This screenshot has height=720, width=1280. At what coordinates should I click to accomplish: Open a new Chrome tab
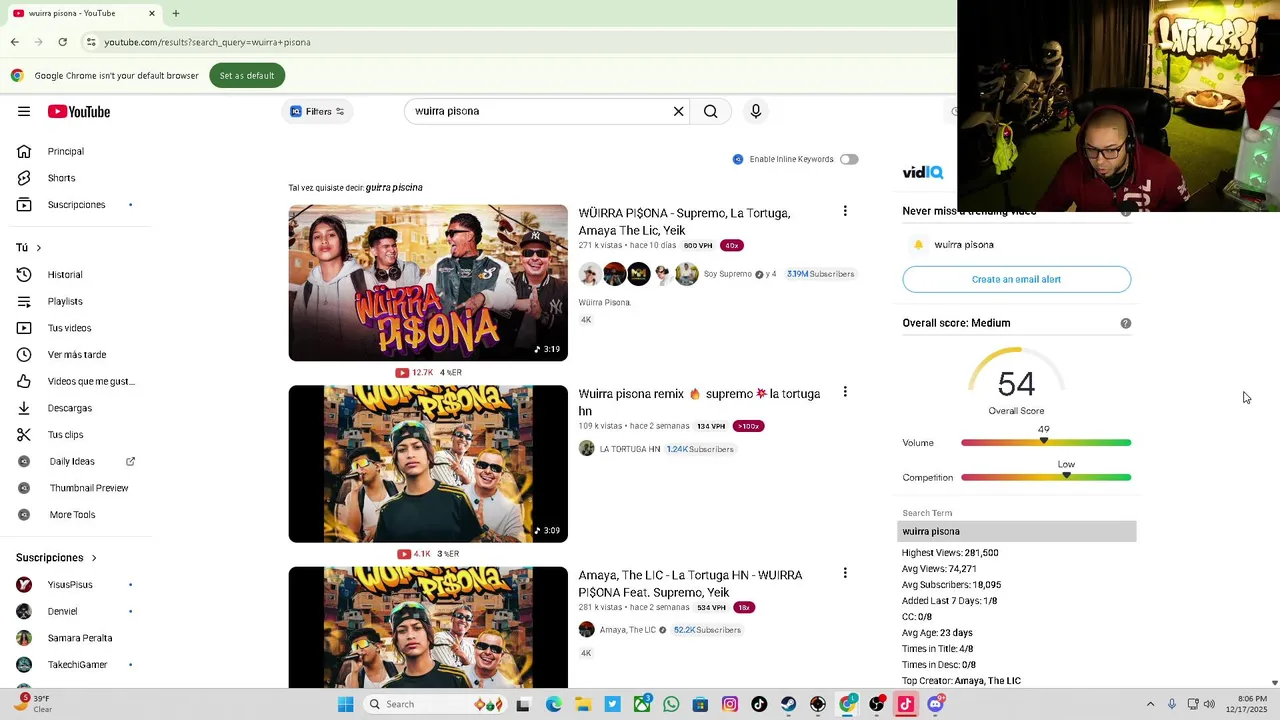click(x=176, y=13)
